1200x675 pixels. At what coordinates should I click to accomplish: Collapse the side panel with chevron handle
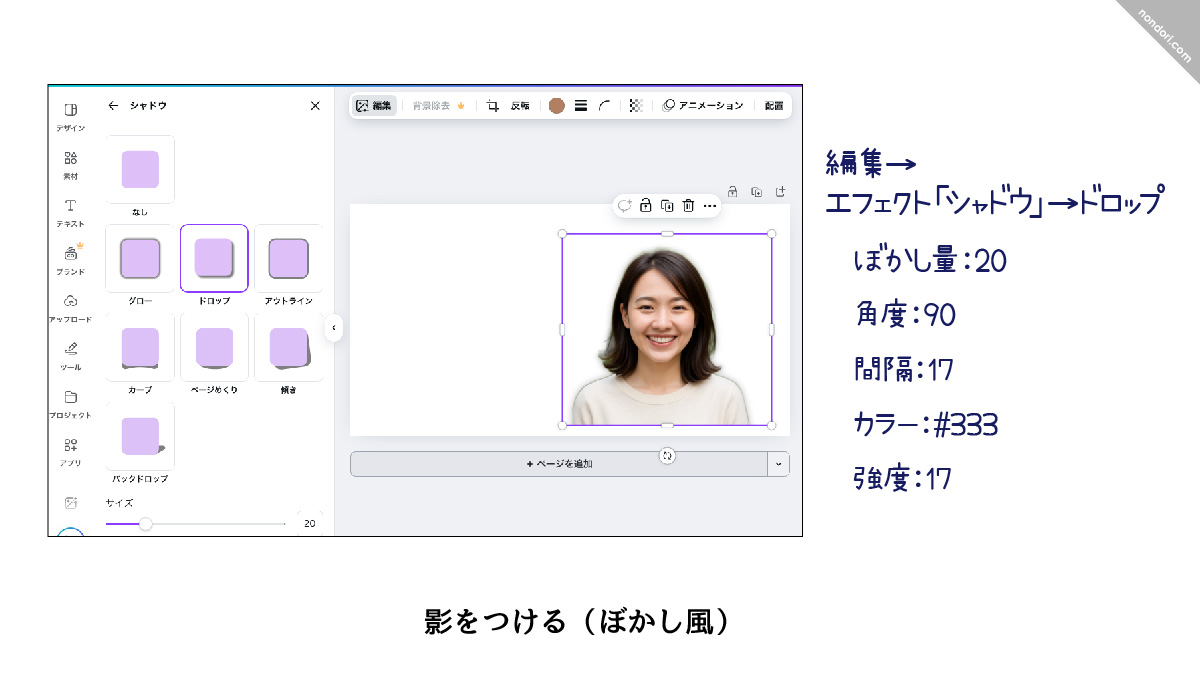click(x=333, y=327)
